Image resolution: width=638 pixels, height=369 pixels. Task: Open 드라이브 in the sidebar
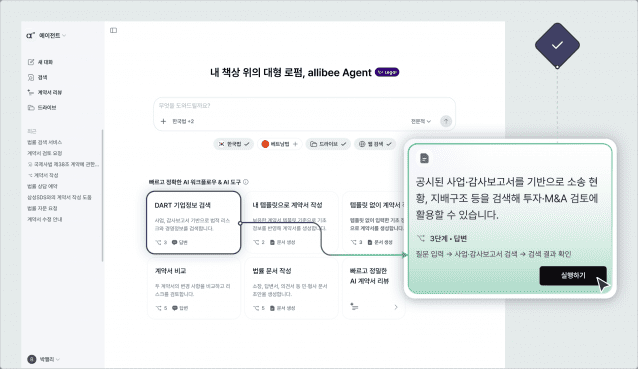[x=42, y=107]
